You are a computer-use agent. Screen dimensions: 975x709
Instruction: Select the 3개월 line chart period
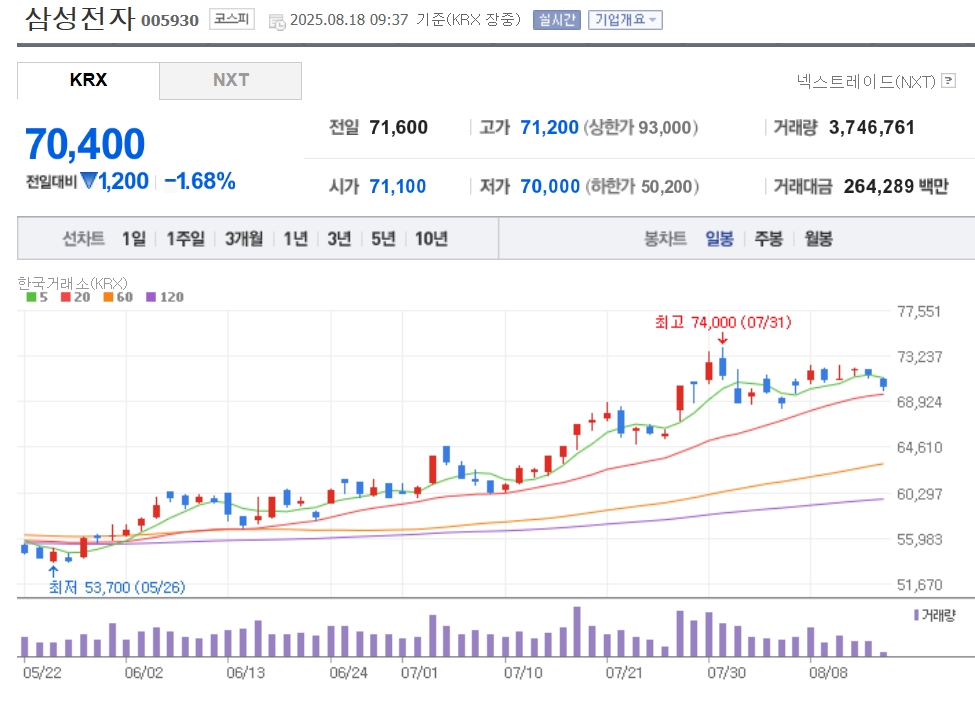tap(244, 239)
